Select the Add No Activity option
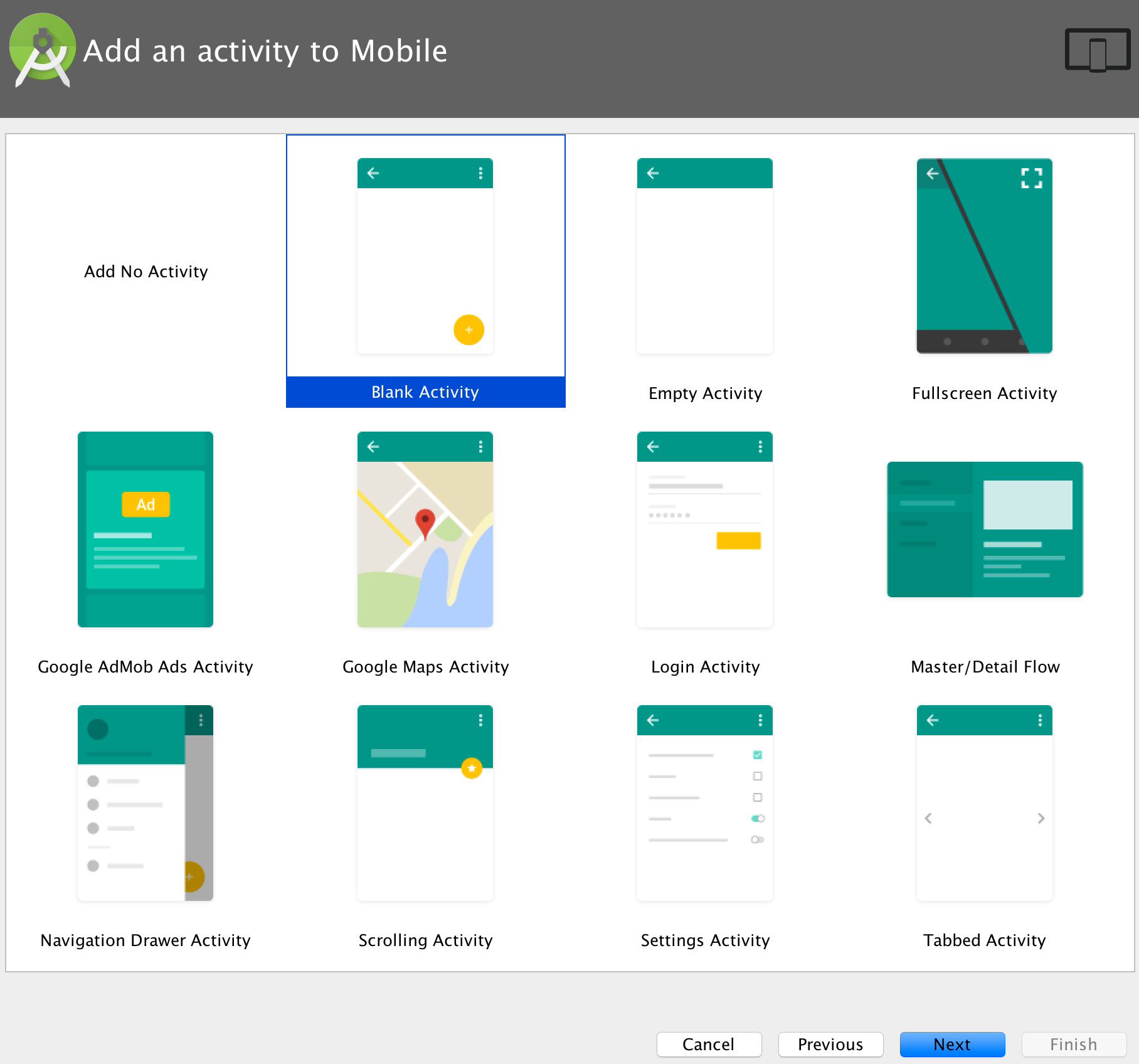 pyautogui.click(x=146, y=272)
